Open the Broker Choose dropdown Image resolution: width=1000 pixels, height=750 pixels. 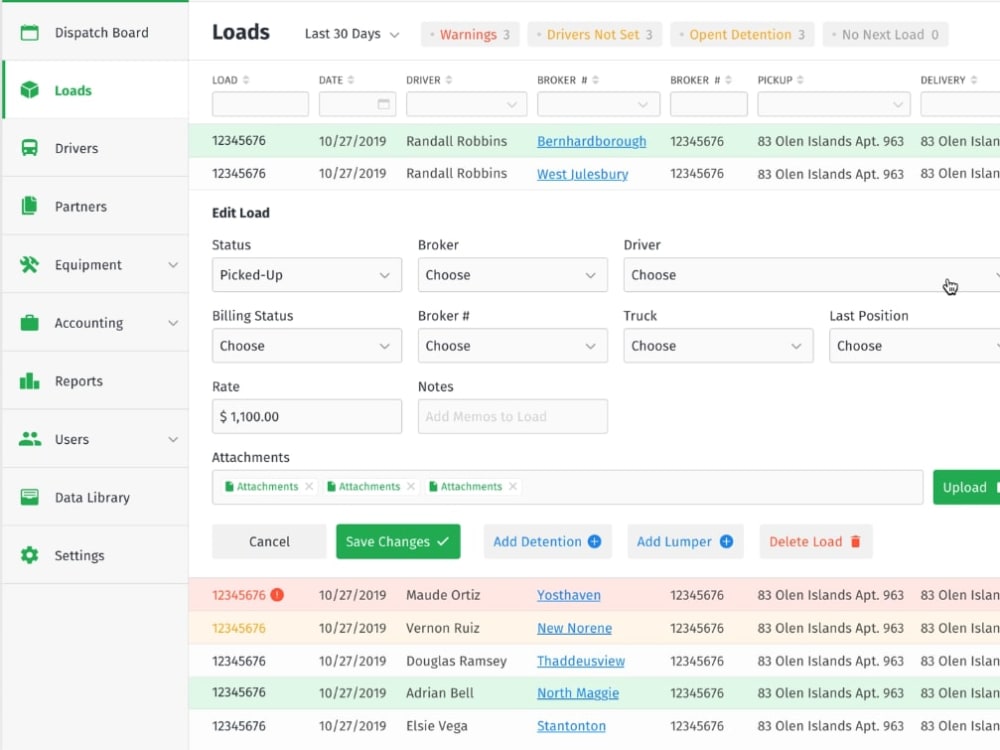(x=513, y=275)
